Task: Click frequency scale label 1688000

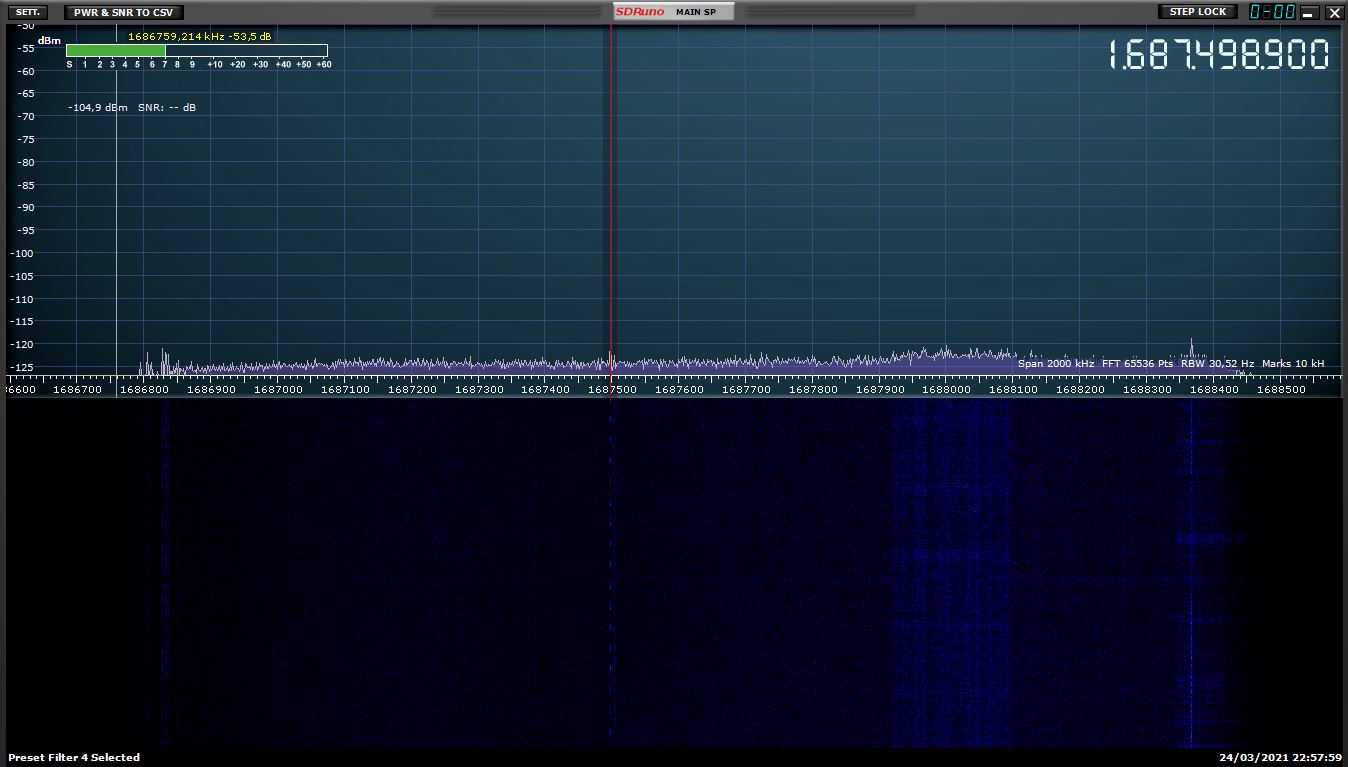Action: [x=946, y=390]
